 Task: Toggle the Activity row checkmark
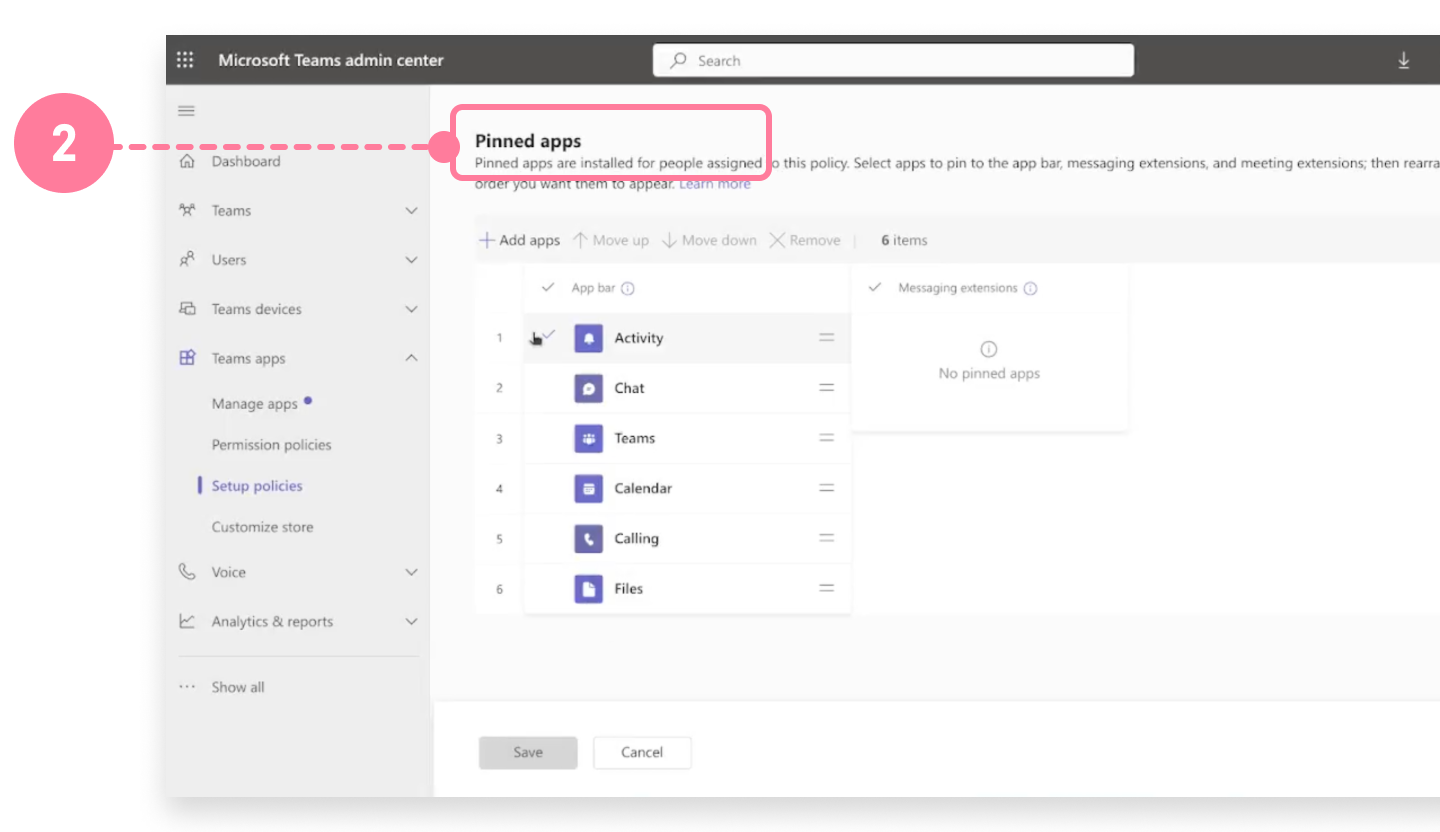(x=548, y=335)
